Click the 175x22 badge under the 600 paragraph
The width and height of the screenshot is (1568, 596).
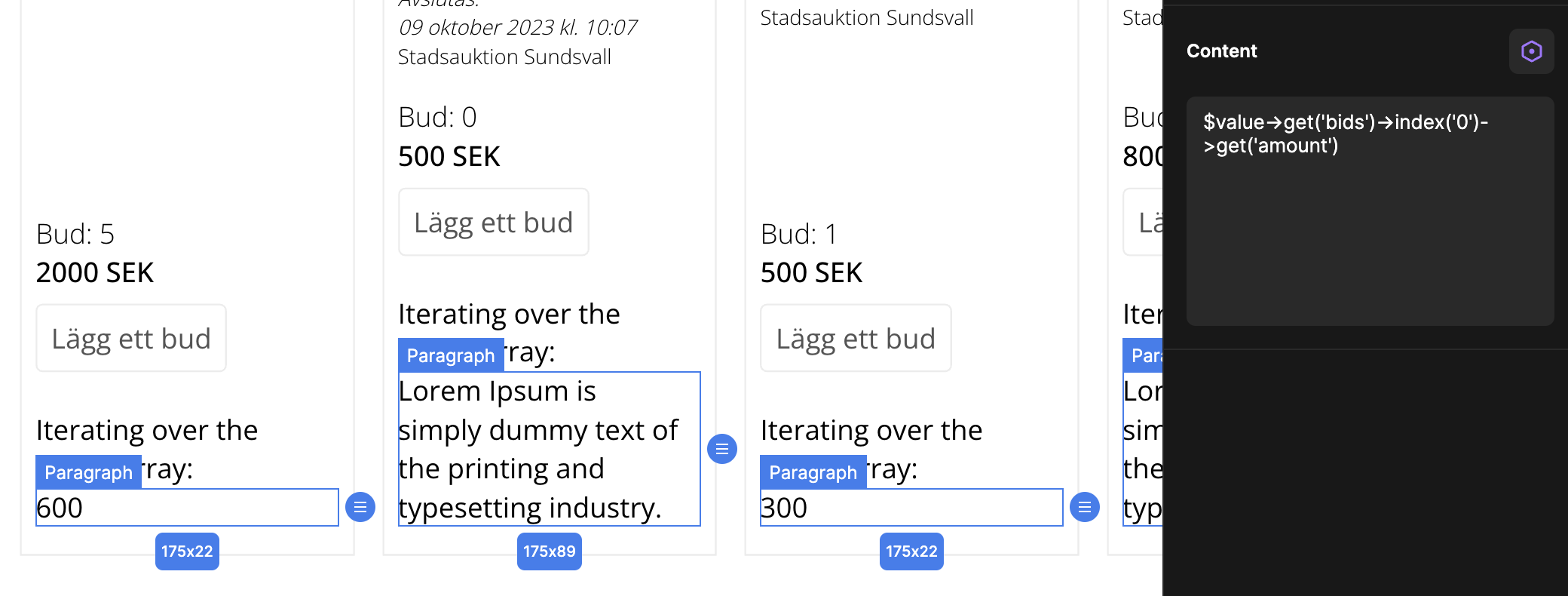(x=187, y=551)
